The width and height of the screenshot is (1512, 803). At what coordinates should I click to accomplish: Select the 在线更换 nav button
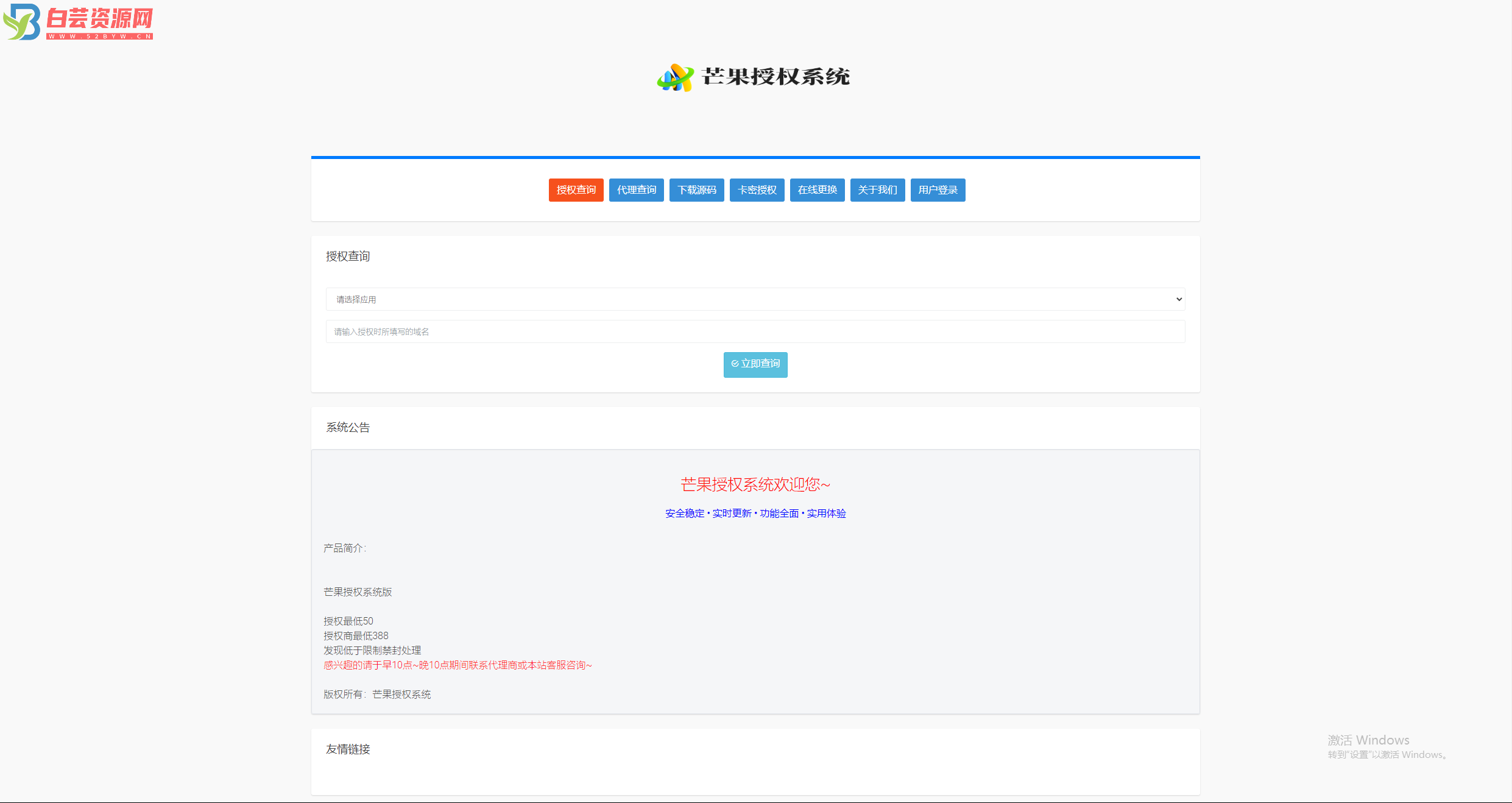click(x=817, y=190)
